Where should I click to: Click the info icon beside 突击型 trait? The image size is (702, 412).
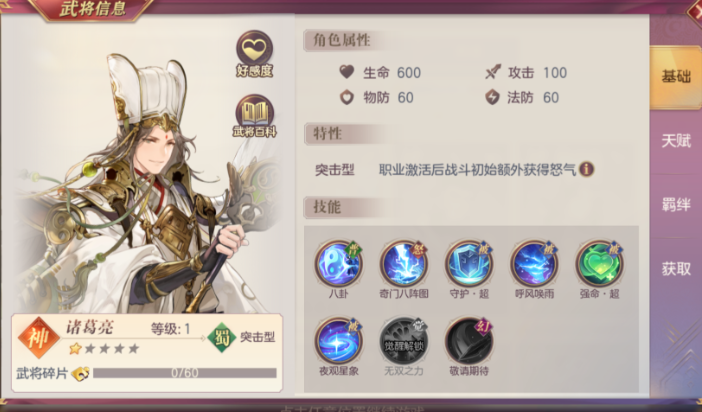coord(586,169)
